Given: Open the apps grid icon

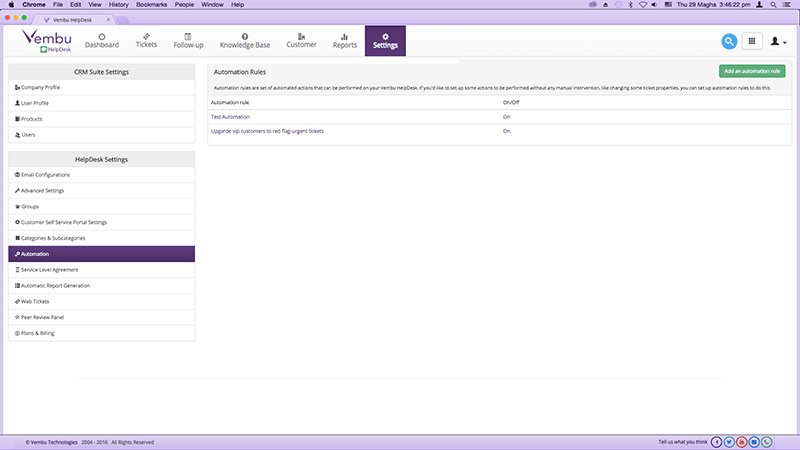Looking at the screenshot, I should coord(751,41).
